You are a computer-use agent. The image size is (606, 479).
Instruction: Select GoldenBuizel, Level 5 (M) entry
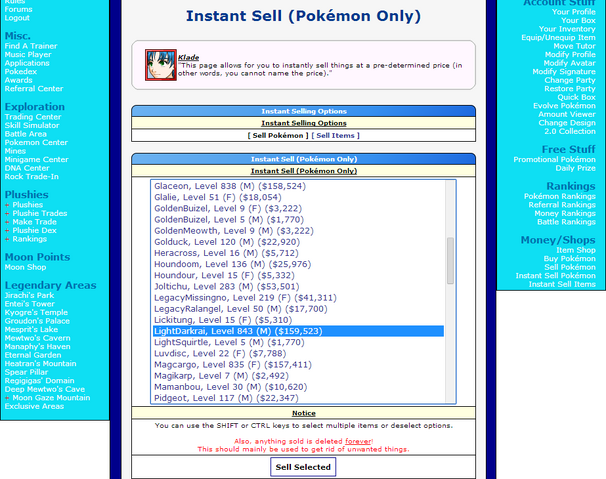point(298,220)
